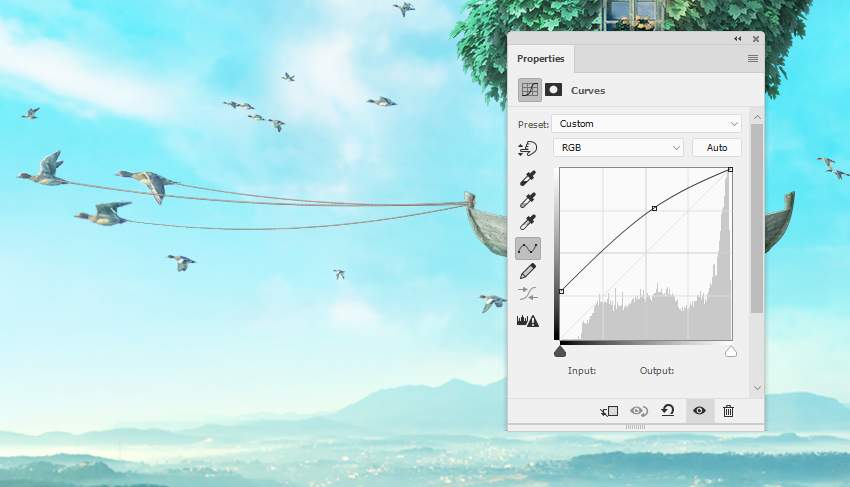Reset Curves to adjustment defaults
This screenshot has height=487, width=850.
668,411
